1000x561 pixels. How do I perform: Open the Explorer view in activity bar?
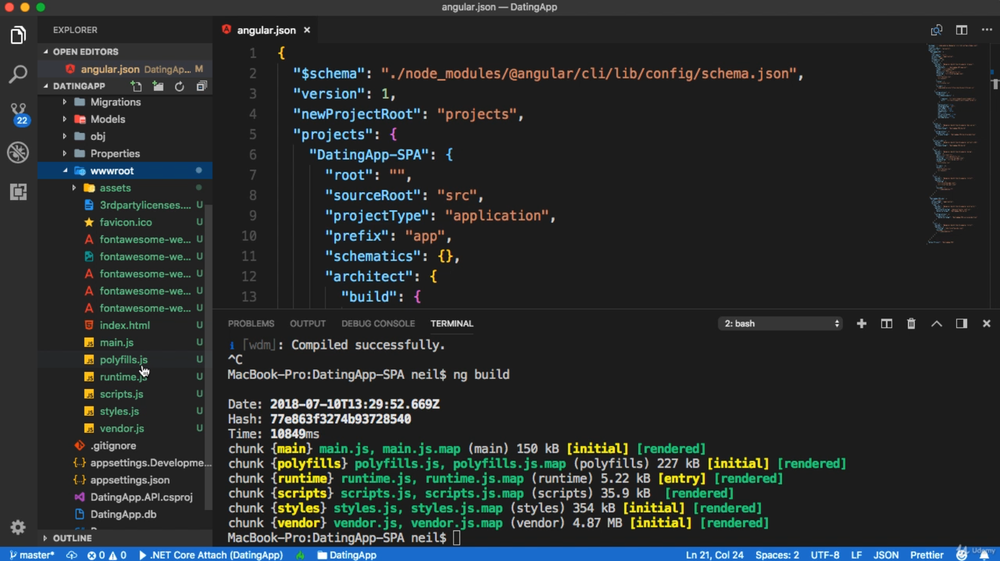18,35
